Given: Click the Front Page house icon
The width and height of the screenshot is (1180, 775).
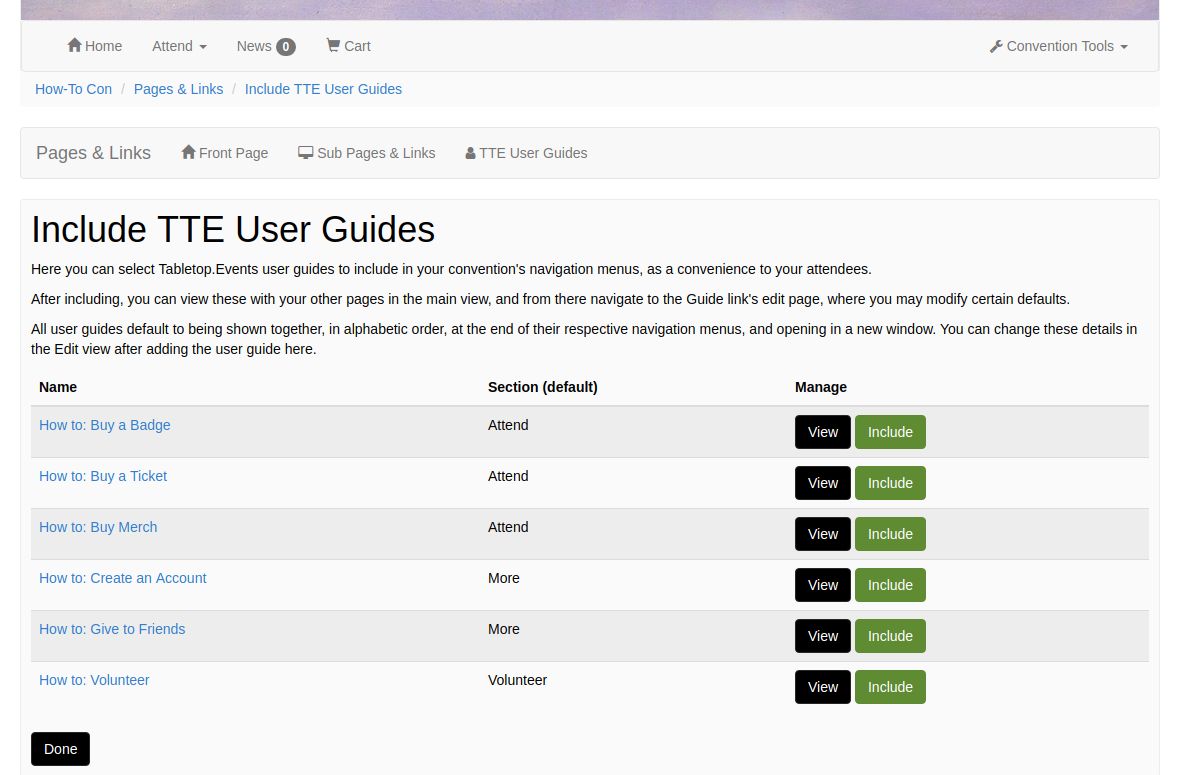Looking at the screenshot, I should pyautogui.click(x=188, y=153).
